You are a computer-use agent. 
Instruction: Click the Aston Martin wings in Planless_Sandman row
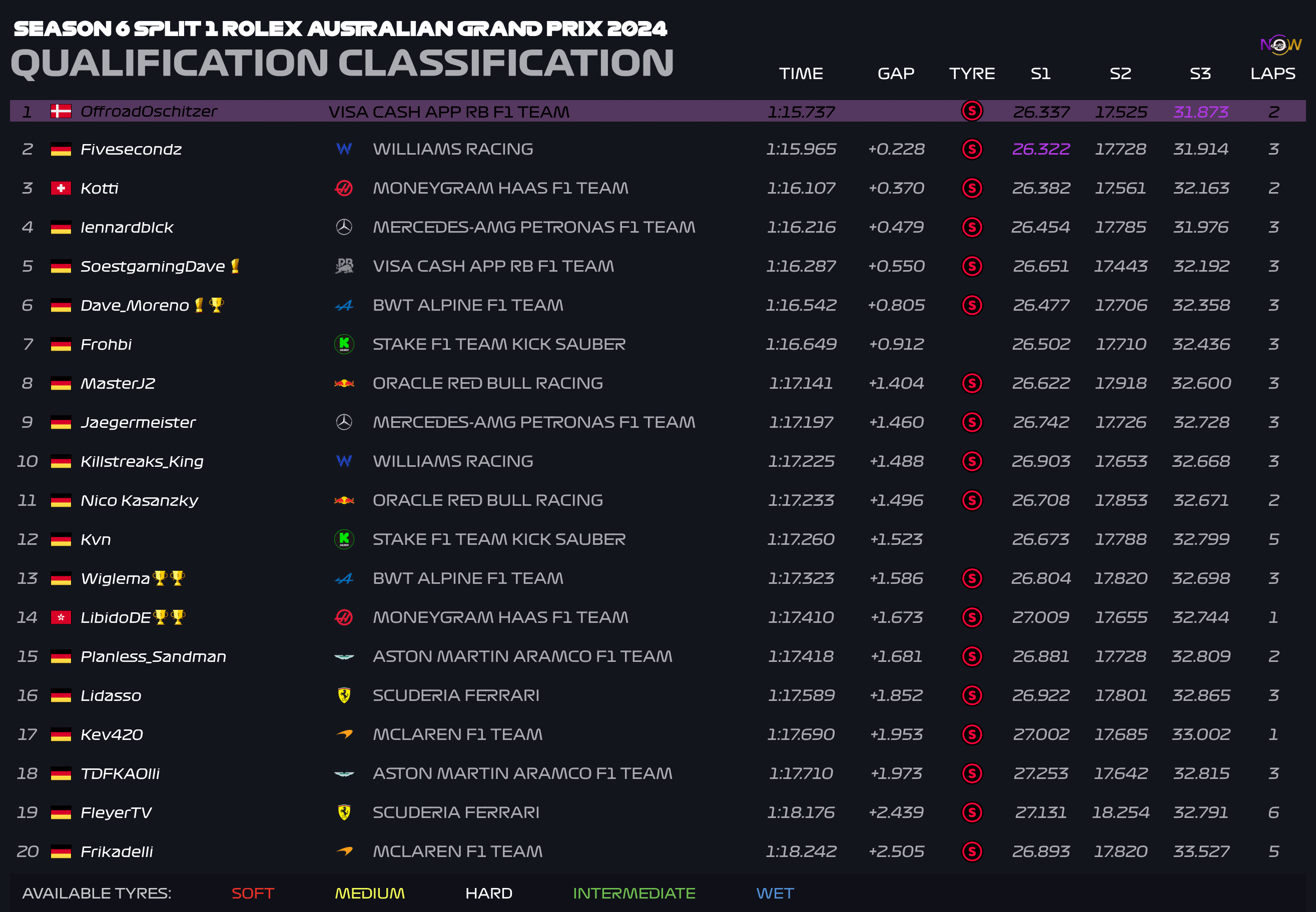pyautogui.click(x=344, y=656)
